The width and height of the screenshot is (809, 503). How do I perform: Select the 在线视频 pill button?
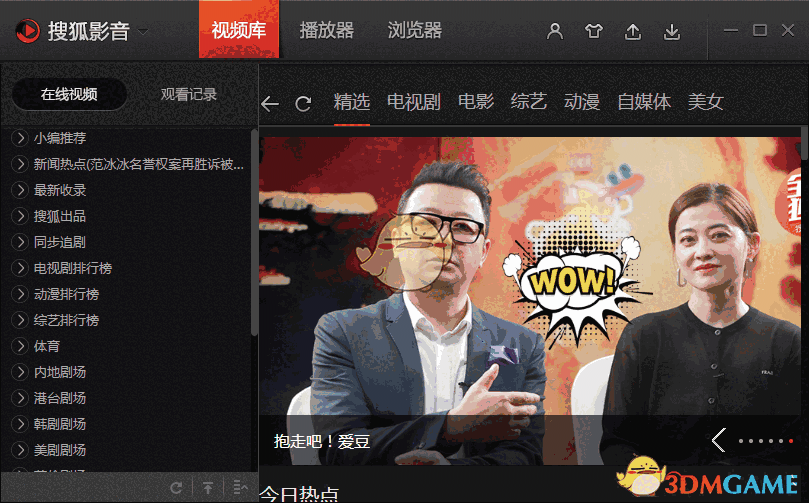click(x=69, y=94)
